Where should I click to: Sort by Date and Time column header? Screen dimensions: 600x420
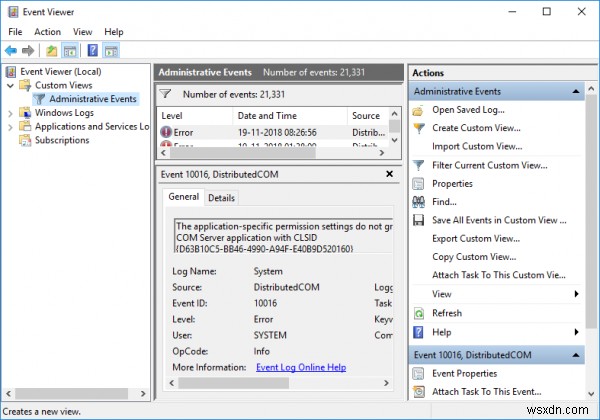[290, 116]
